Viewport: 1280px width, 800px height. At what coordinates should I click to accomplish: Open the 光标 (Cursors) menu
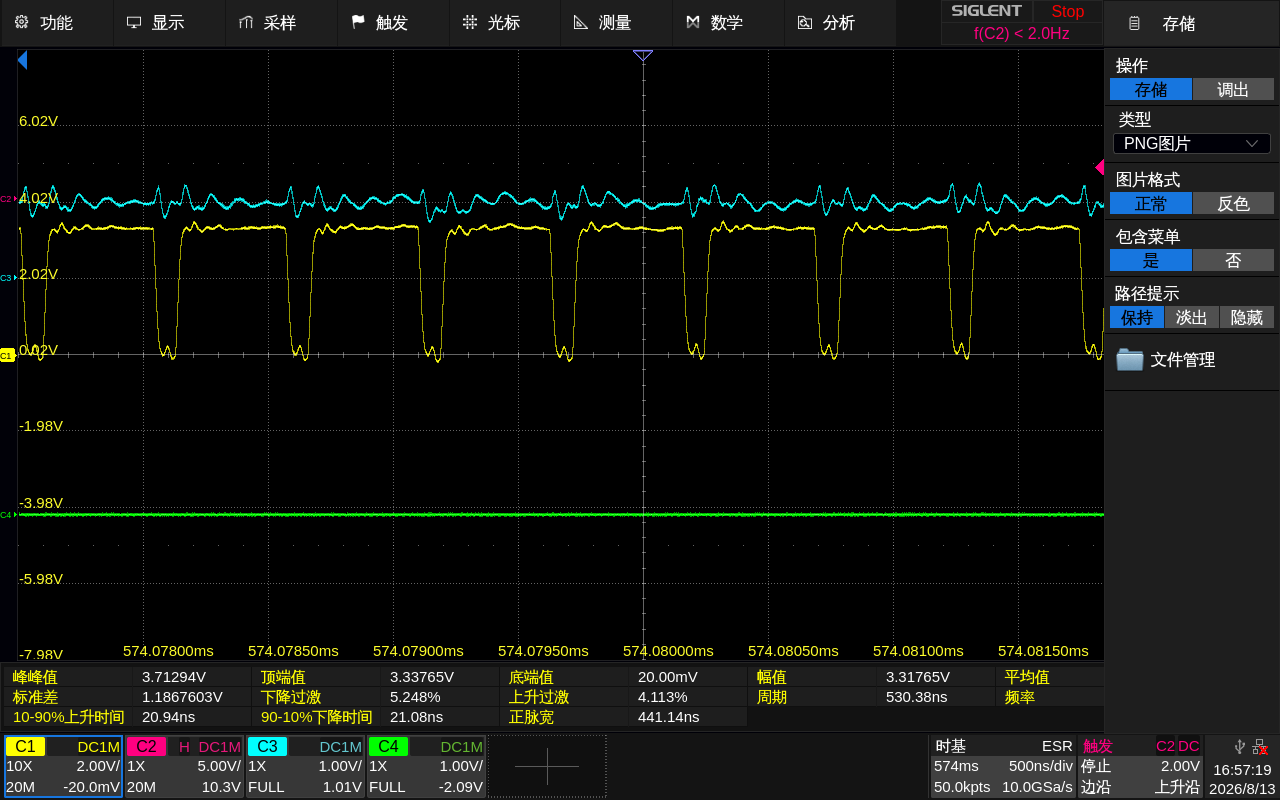pos(505,22)
